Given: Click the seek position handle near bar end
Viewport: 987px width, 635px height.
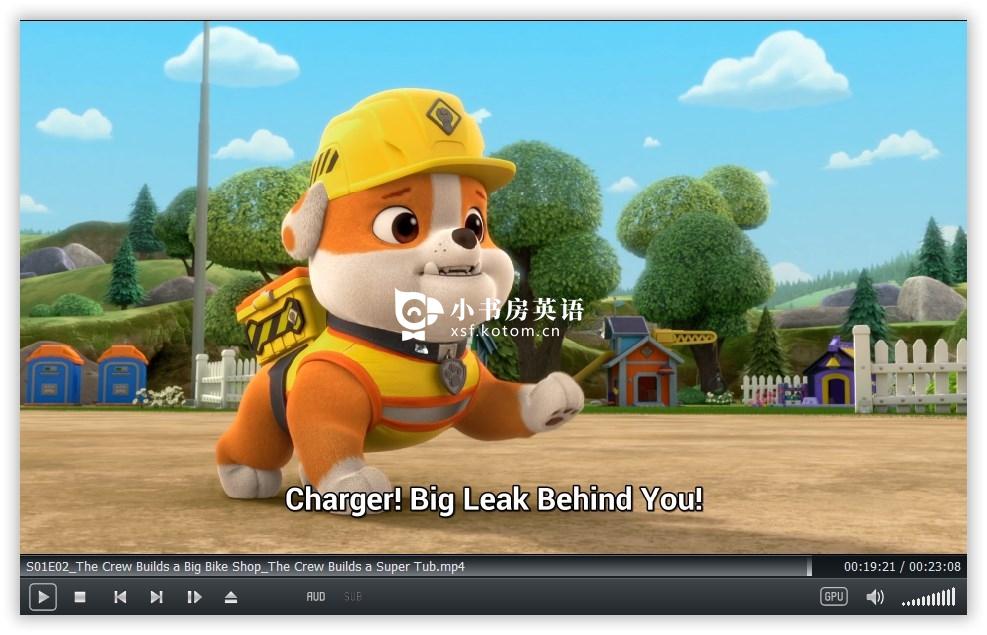Looking at the screenshot, I should pyautogui.click(x=809, y=566).
